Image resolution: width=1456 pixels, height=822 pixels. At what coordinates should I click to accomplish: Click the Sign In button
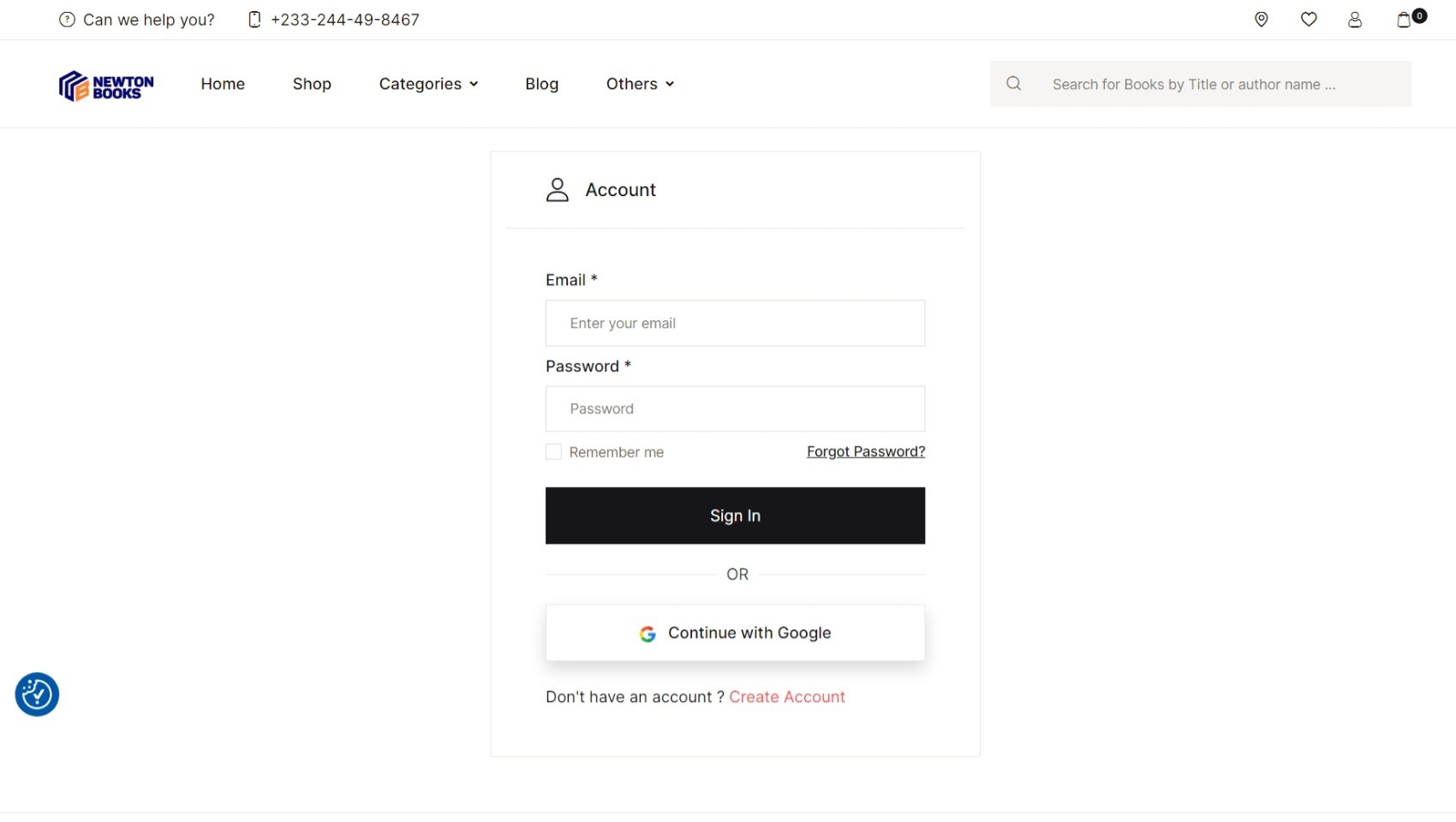coord(735,515)
